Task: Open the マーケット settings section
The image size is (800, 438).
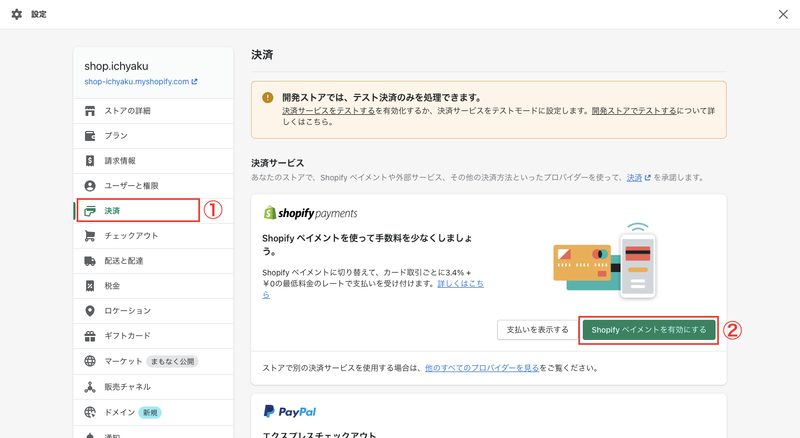Action: click(x=153, y=361)
